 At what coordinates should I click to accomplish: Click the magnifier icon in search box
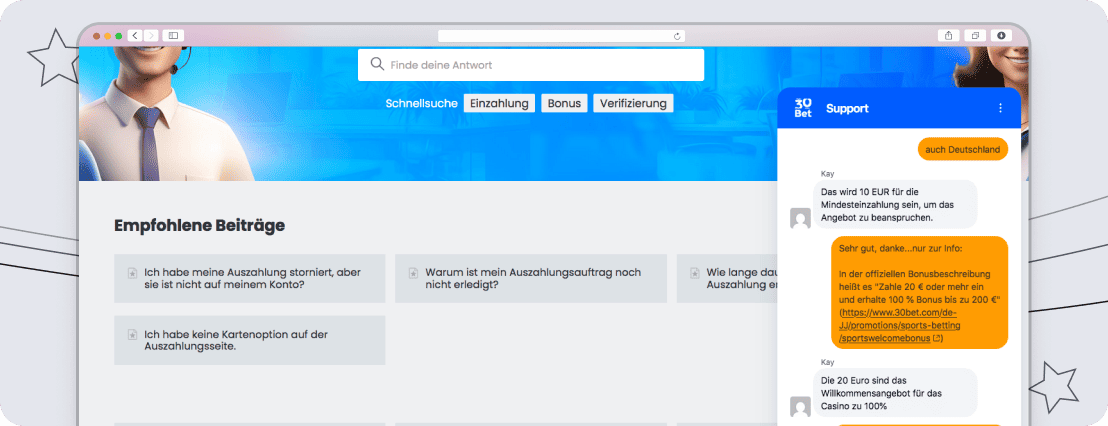(x=377, y=65)
